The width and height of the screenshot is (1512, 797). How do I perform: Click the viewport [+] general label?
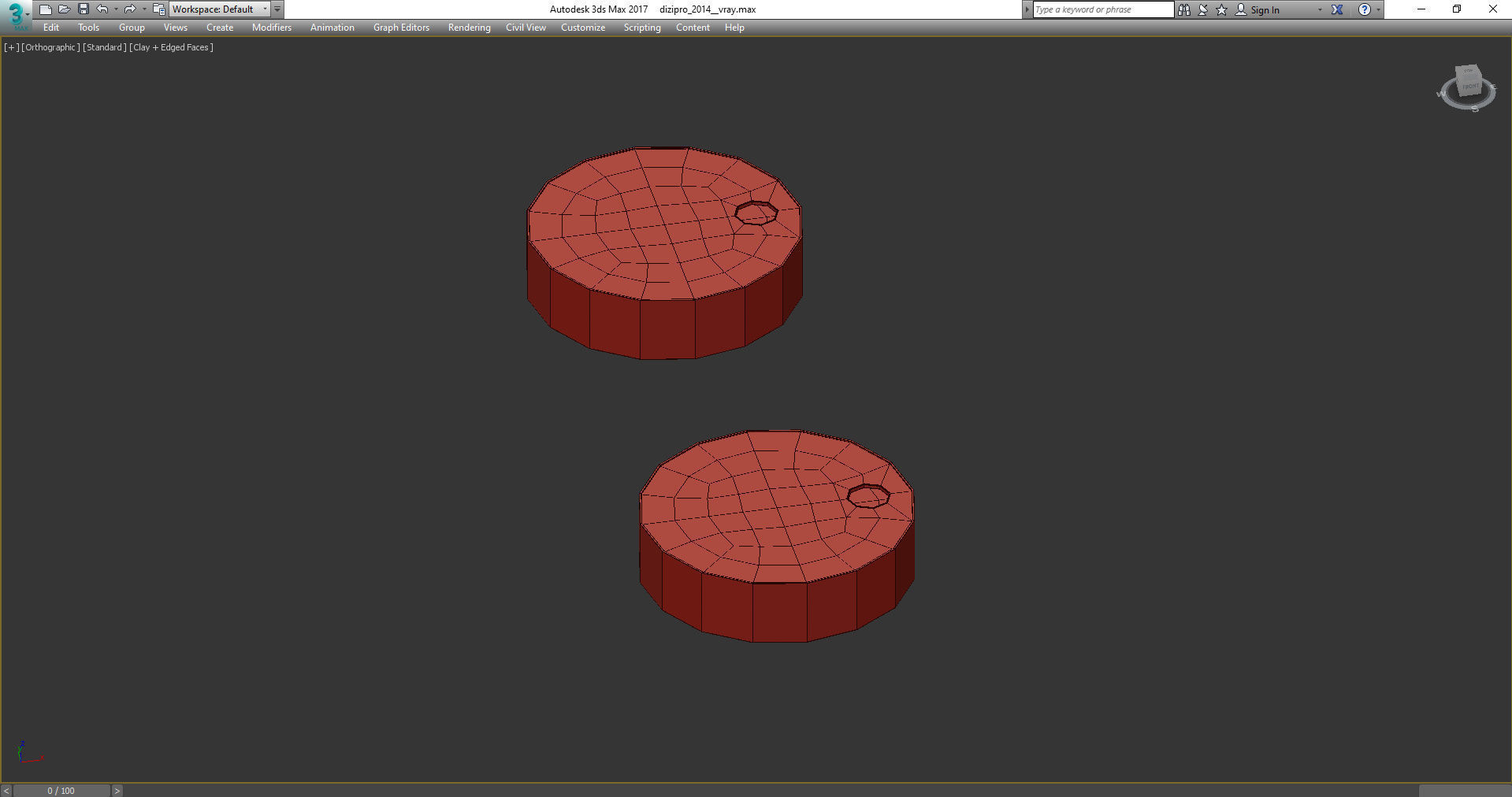point(11,47)
